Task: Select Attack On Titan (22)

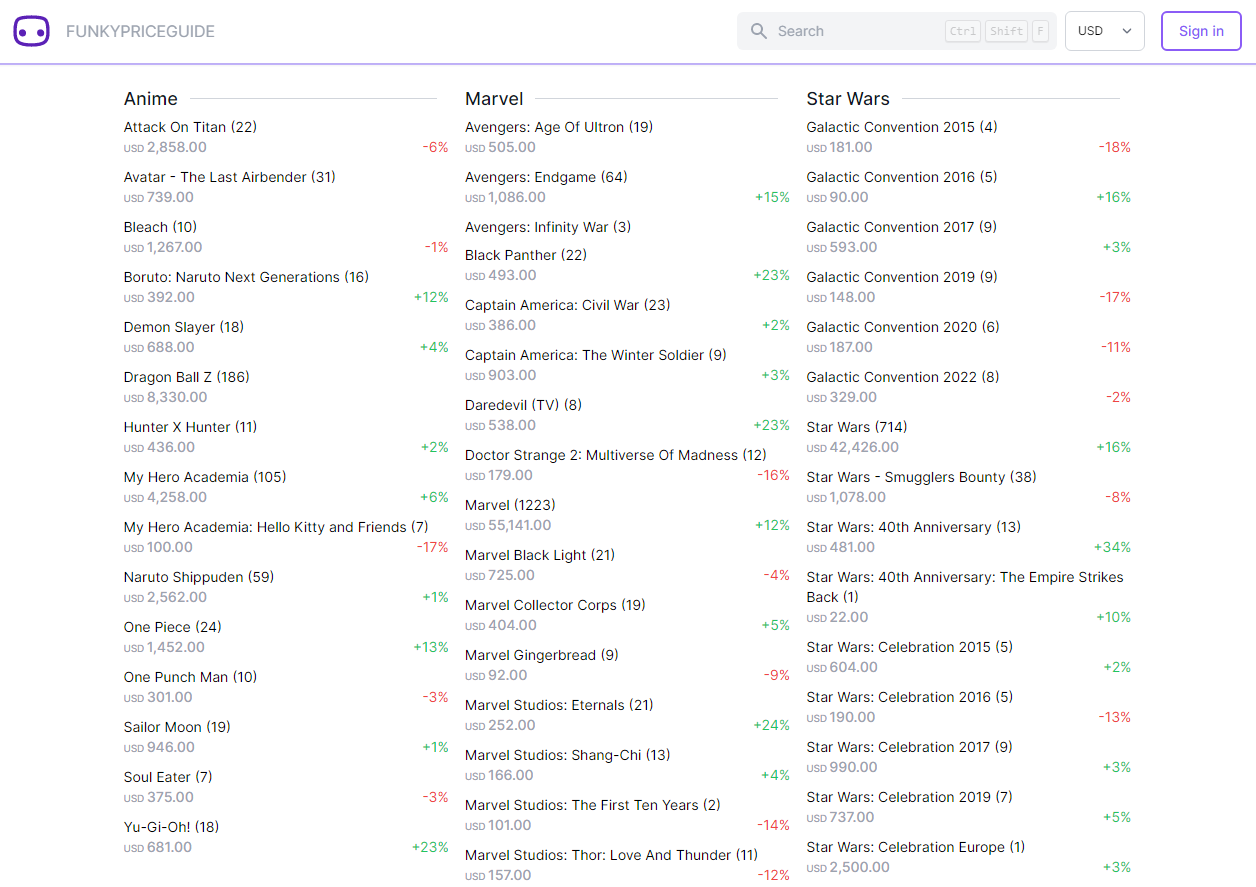Action: 190,127
